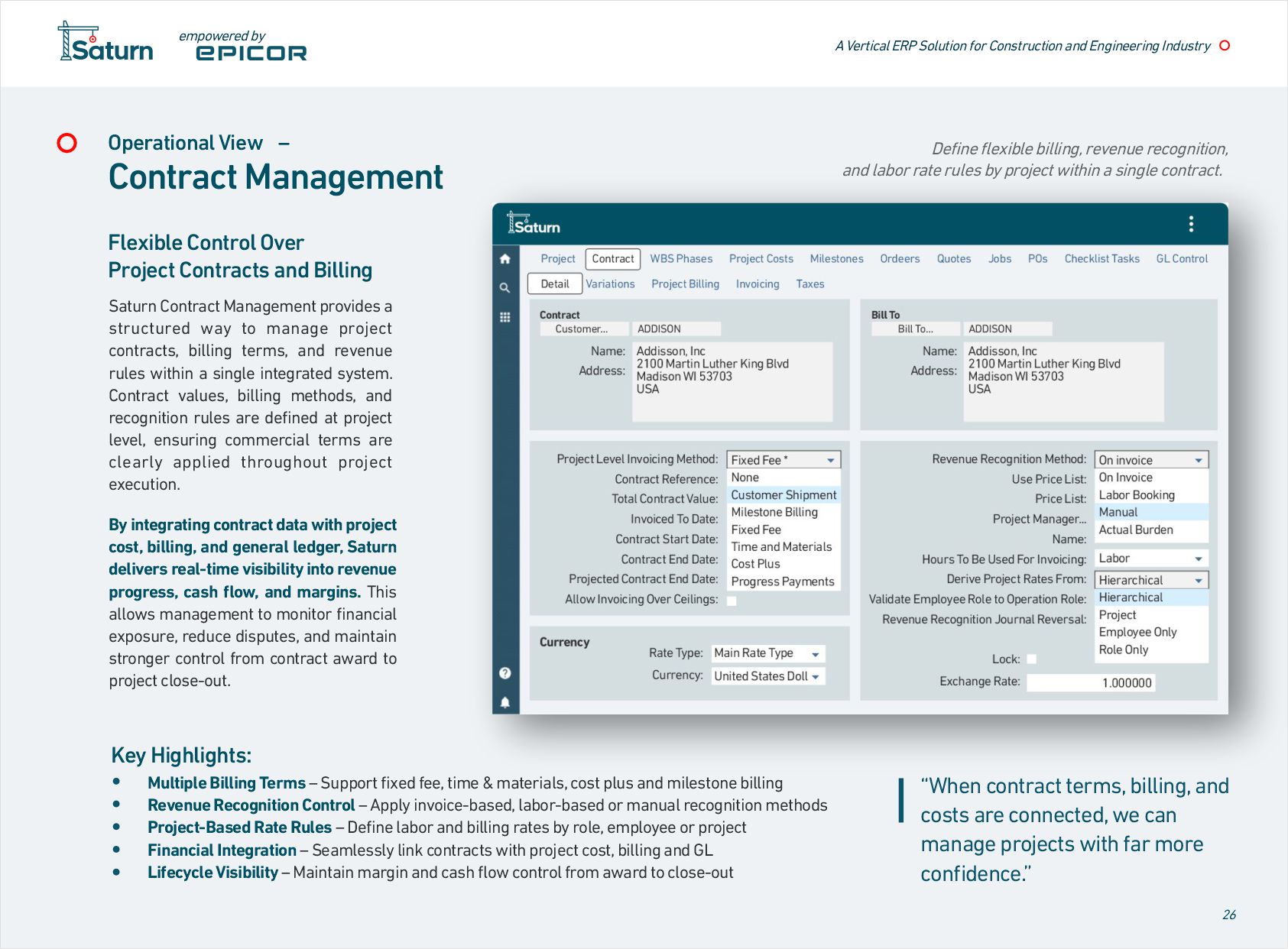Viewport: 1288px width, 949px height.
Task: Go to the Invoicing sub-tab
Action: click(x=758, y=284)
